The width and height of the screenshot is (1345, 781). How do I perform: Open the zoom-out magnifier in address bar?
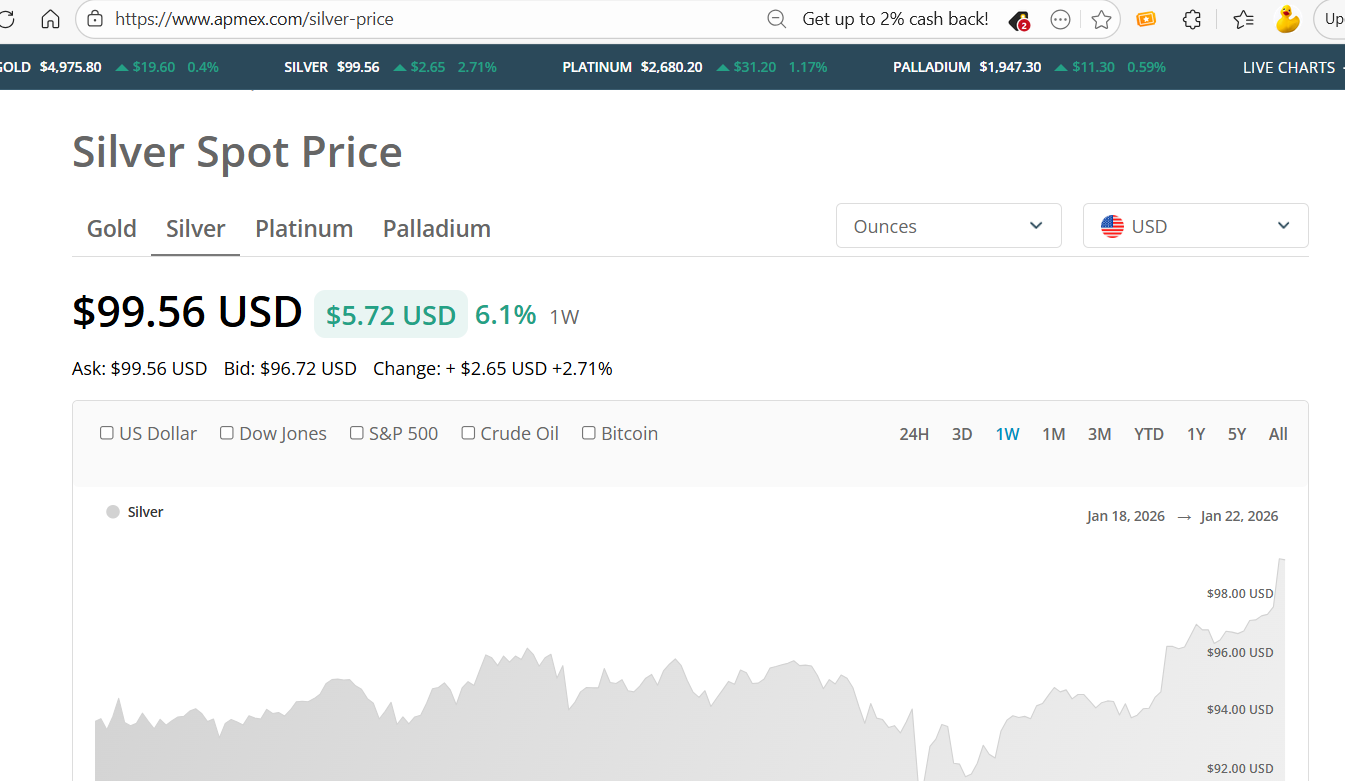pyautogui.click(x=776, y=19)
